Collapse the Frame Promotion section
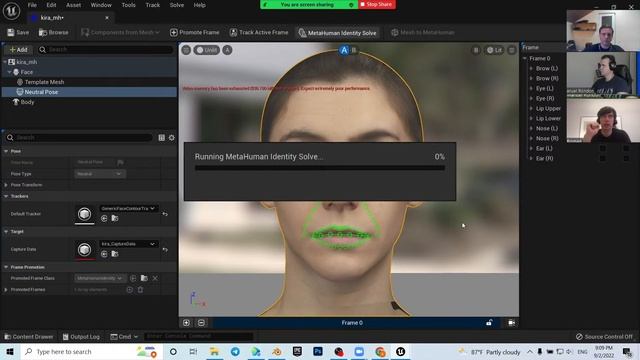This screenshot has height=360, width=640. [x=6, y=267]
